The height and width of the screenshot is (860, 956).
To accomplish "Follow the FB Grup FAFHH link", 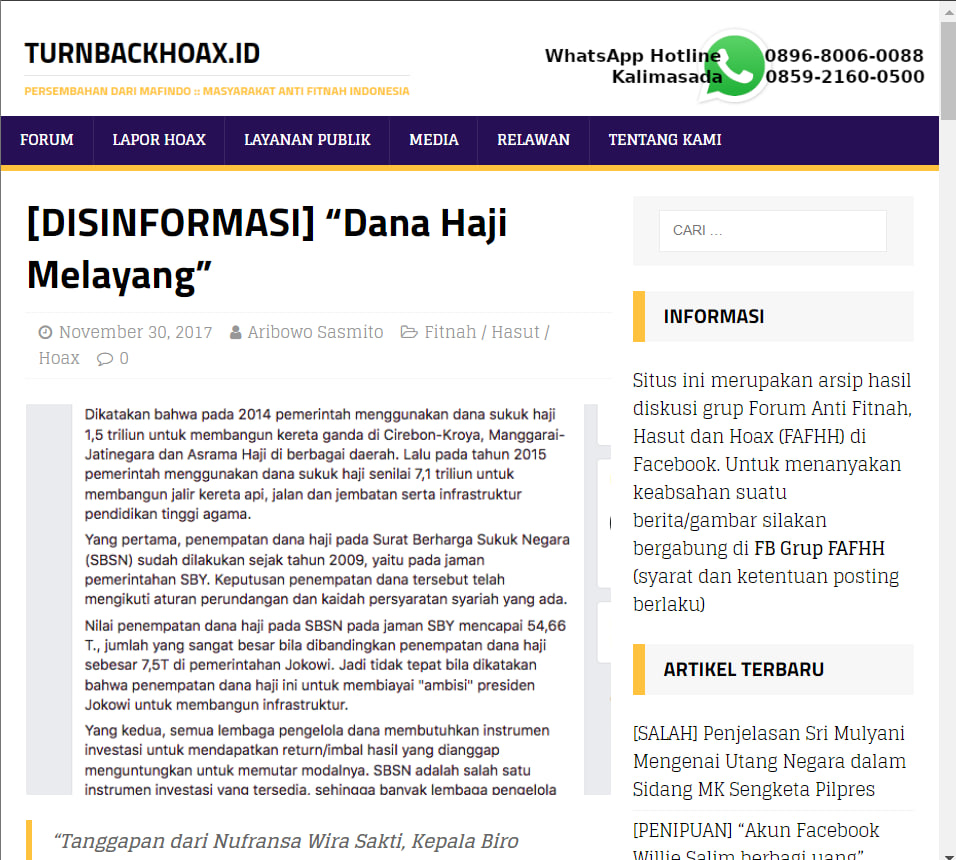I will click(819, 549).
